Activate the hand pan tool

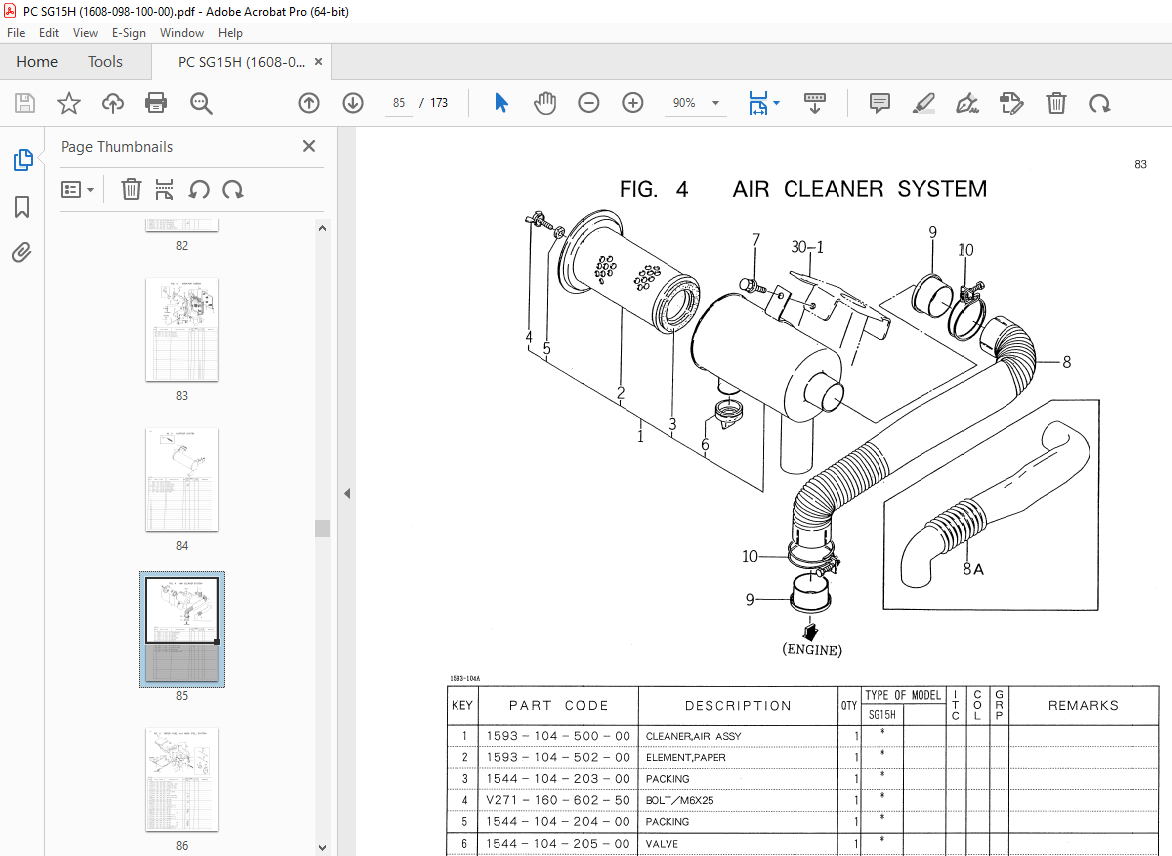(545, 103)
